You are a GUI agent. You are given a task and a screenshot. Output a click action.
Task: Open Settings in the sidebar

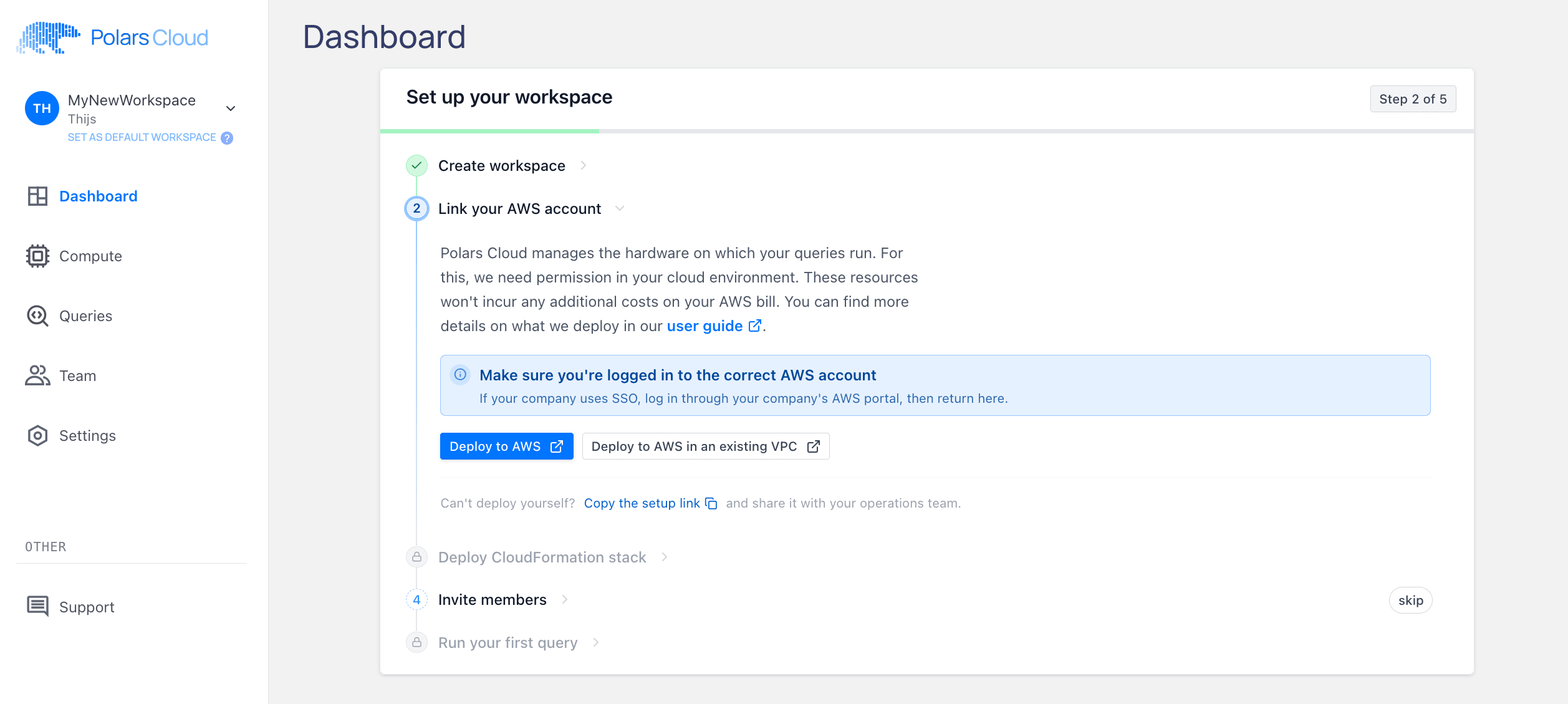[x=87, y=436]
